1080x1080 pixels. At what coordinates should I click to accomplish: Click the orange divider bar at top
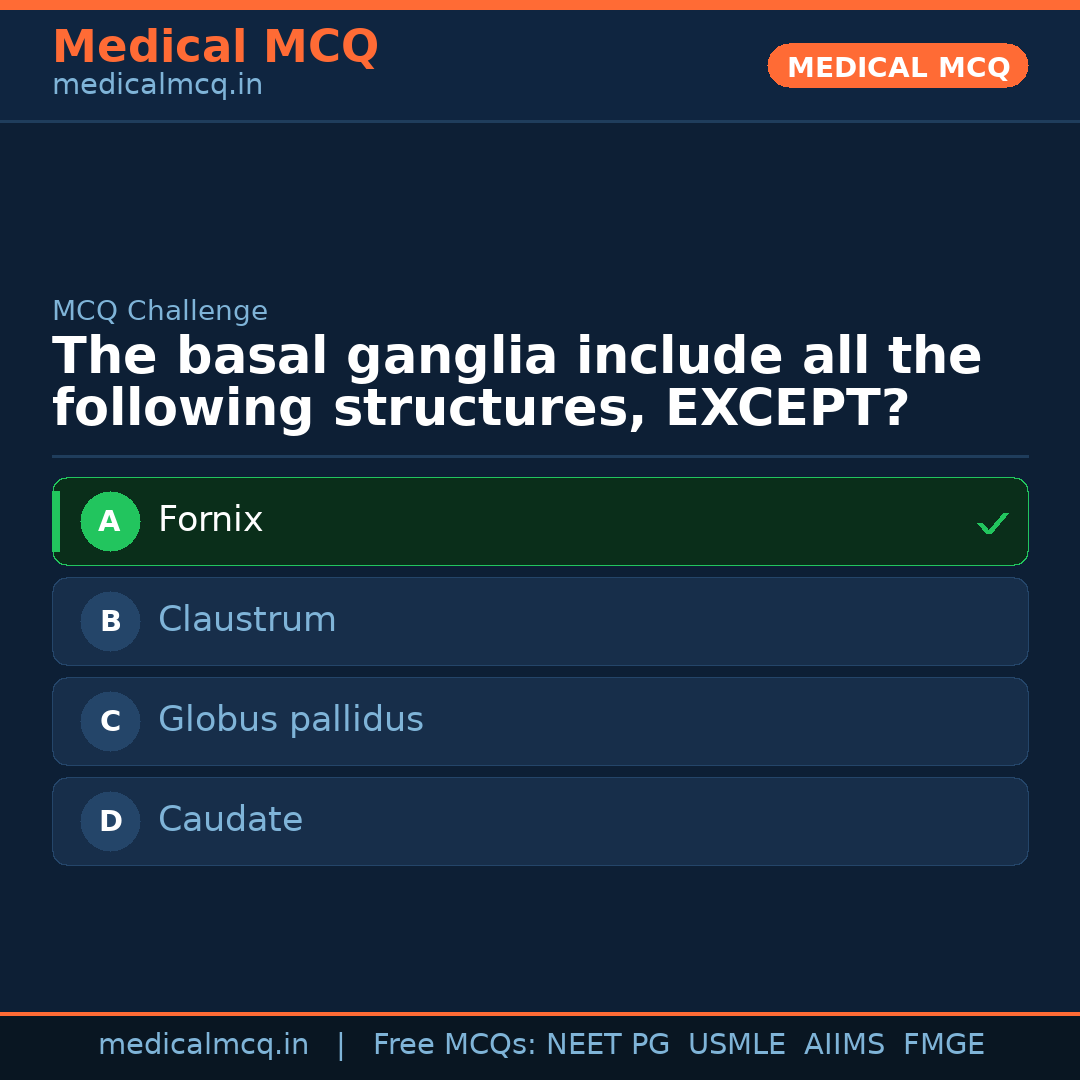pos(540,6)
